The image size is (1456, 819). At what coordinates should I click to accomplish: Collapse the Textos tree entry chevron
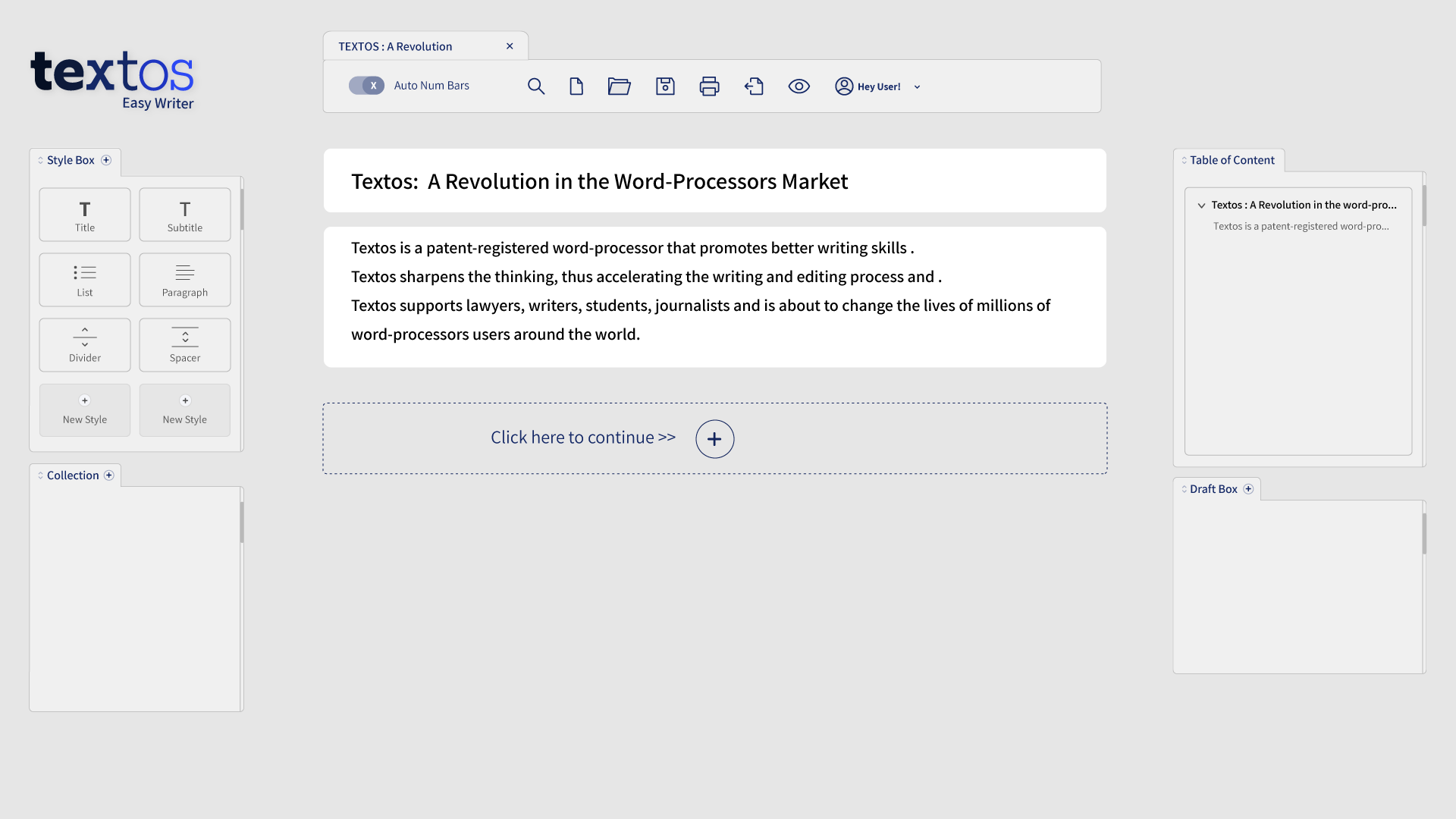(x=1201, y=206)
